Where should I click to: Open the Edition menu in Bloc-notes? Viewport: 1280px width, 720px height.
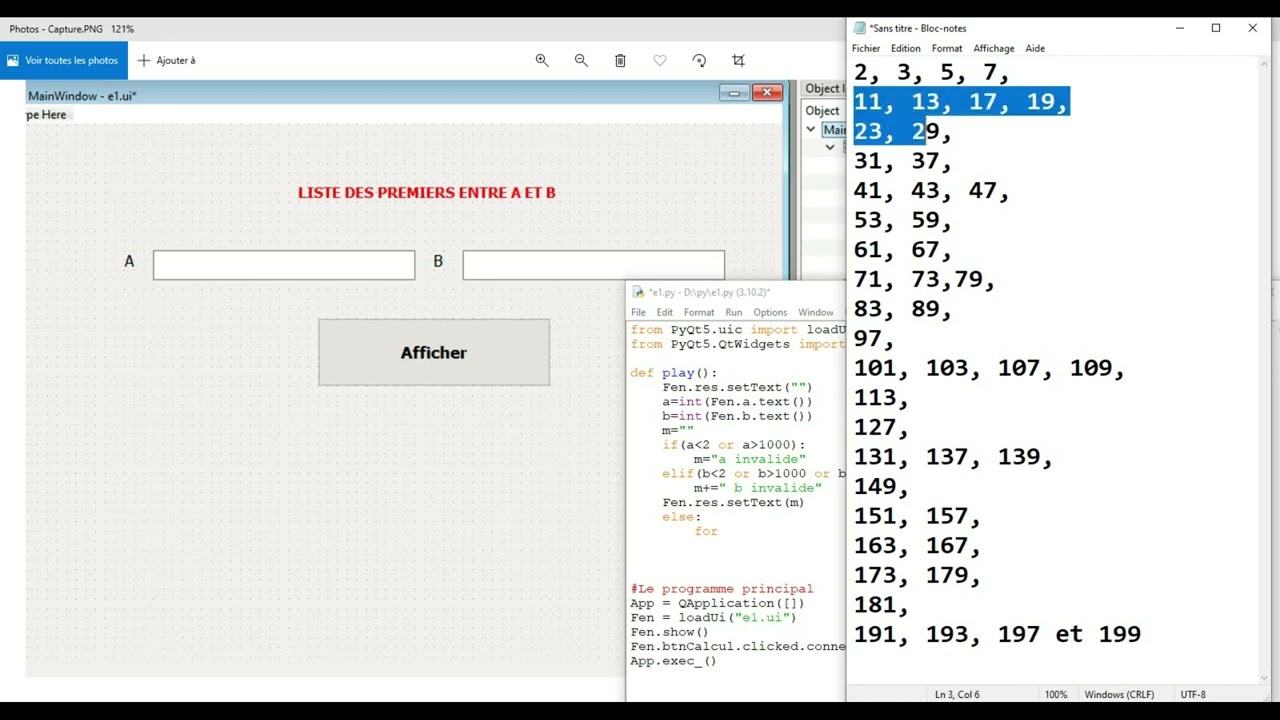tap(905, 48)
